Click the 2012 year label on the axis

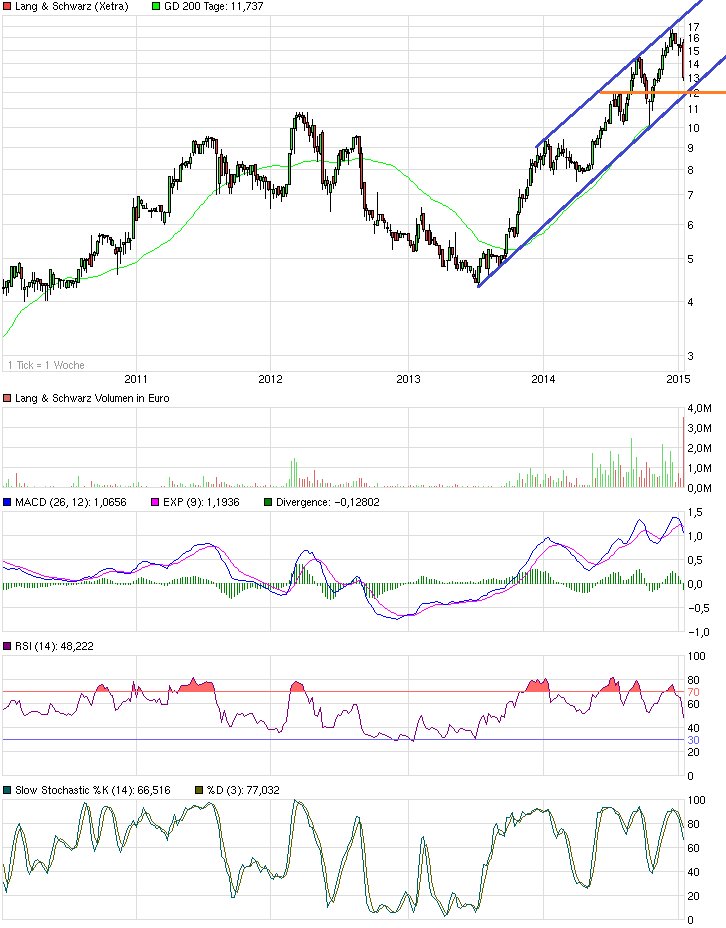(x=270, y=379)
